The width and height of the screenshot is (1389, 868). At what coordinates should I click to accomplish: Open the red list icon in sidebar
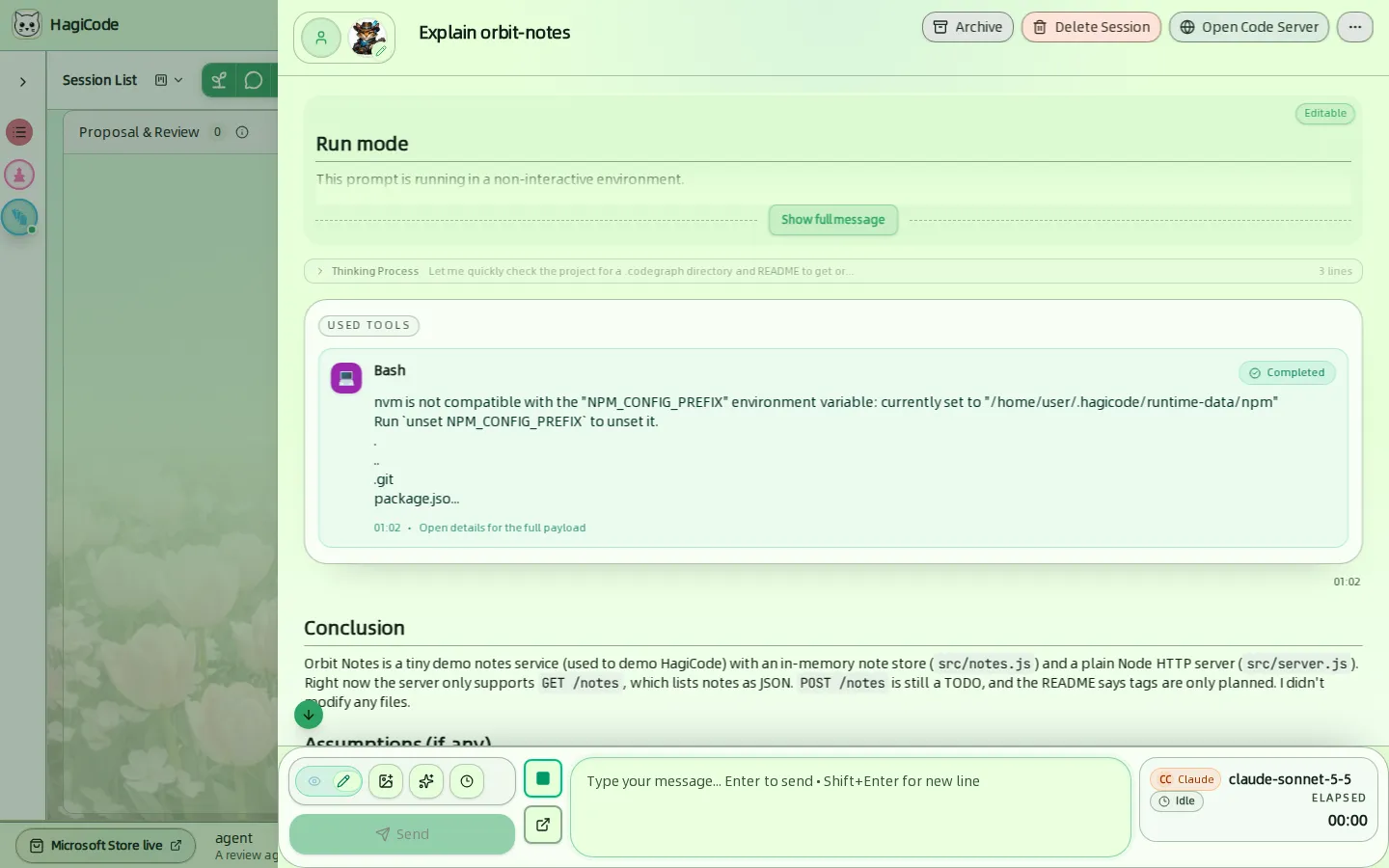[x=19, y=132]
